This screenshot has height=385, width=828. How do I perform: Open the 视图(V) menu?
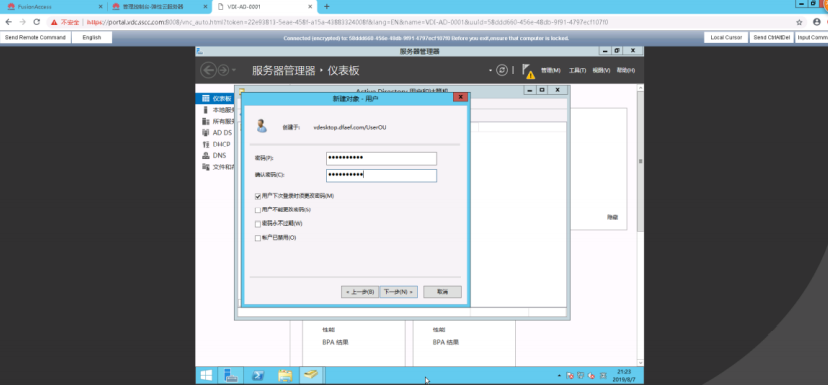(601, 70)
